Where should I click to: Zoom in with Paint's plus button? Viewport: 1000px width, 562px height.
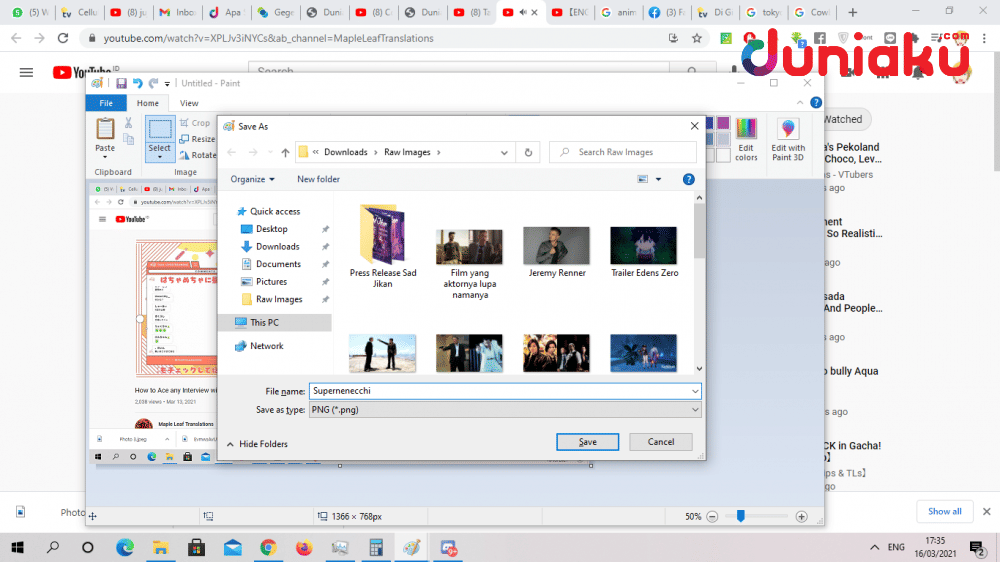click(801, 516)
